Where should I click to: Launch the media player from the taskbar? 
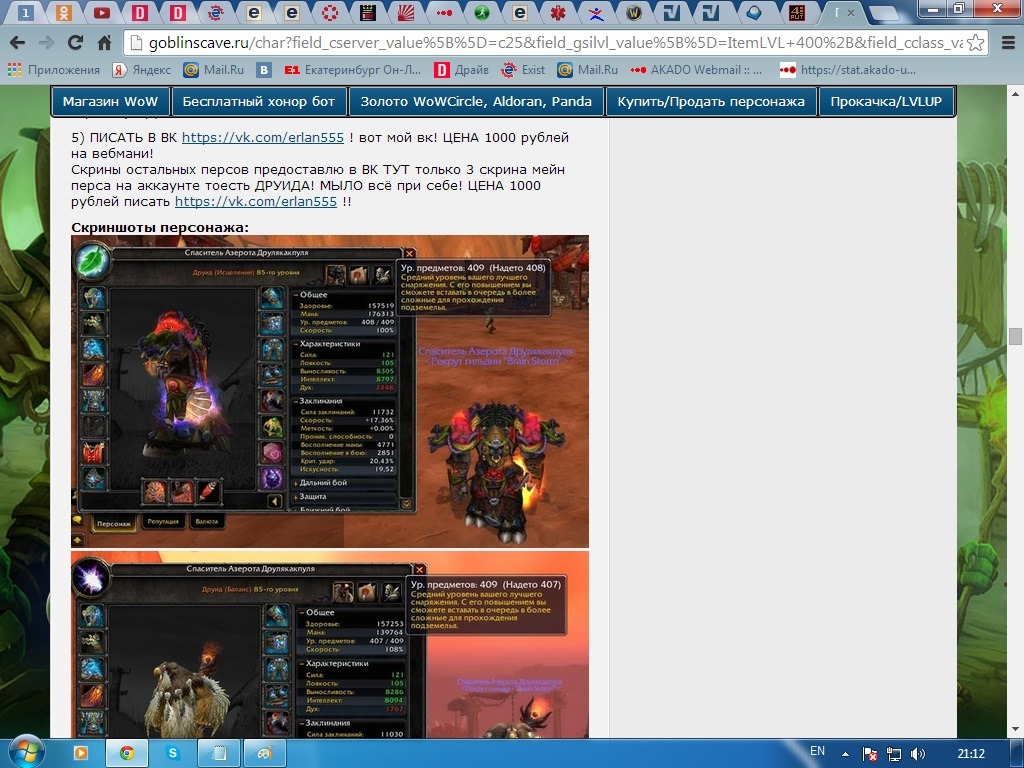coord(80,754)
